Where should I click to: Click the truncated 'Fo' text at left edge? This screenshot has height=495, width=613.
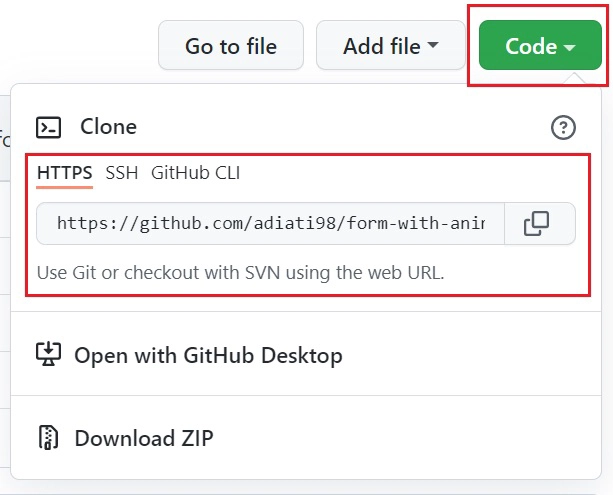point(4,137)
